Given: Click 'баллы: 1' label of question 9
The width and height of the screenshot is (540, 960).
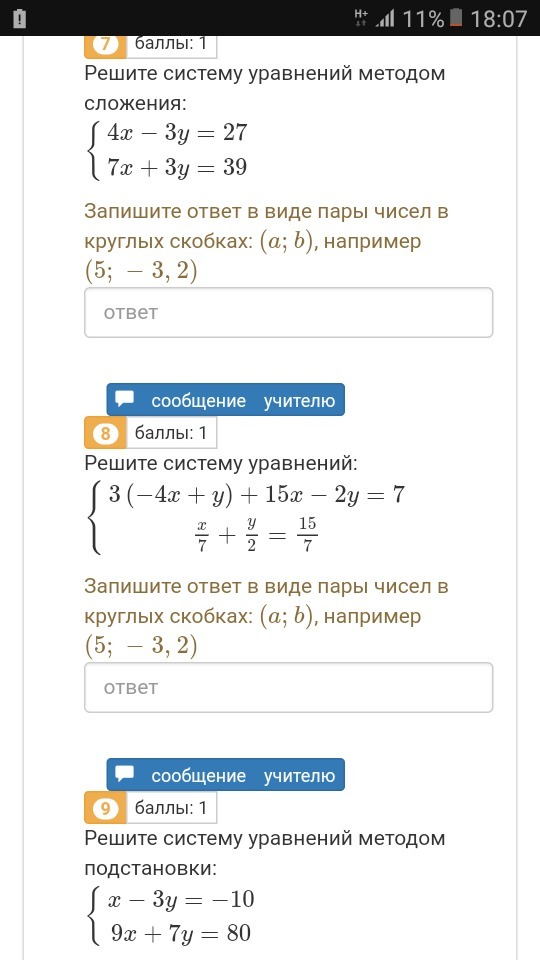Looking at the screenshot, I should click(171, 808).
